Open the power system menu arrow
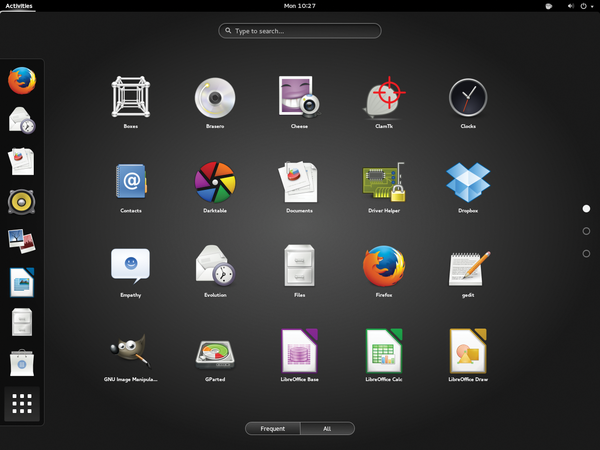Image resolution: width=600 pixels, height=450 pixels. pyautogui.click(x=592, y=7)
